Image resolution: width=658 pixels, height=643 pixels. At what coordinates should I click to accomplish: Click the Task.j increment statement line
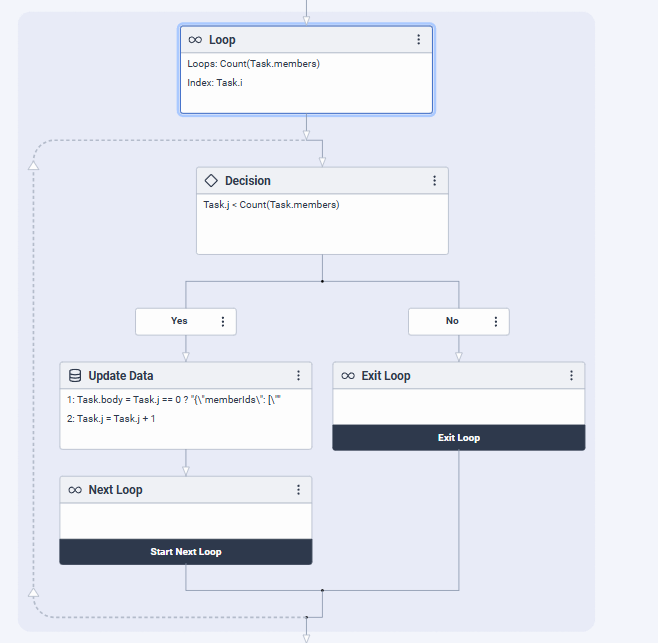(111, 419)
